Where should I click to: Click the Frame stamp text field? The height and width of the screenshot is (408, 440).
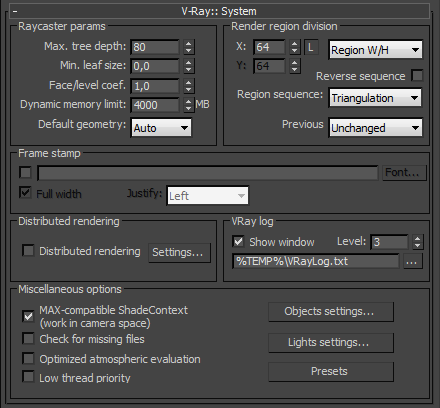tap(208, 173)
